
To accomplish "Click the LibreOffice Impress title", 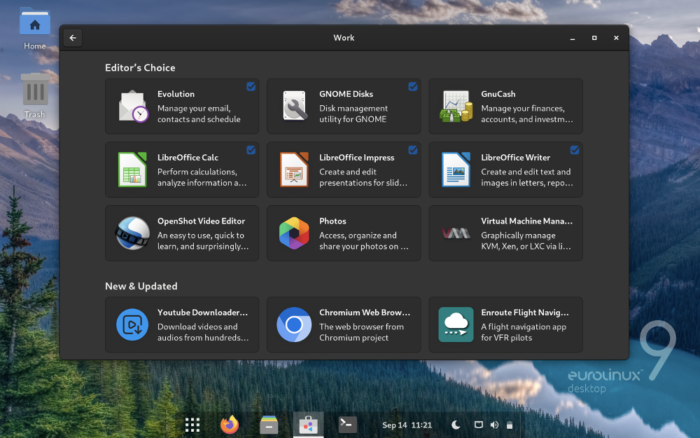I will (357, 158).
